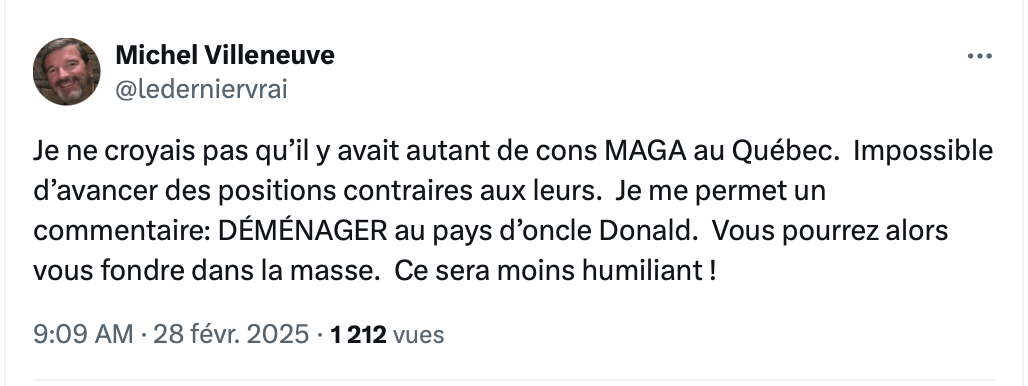Open the Michel Villeneuve display name link

[225, 55]
